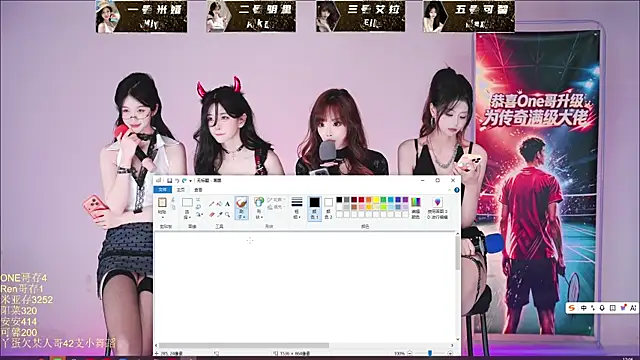The height and width of the screenshot is (360, 640).
Task: Open the Shape outline dropdown
Action: coord(276,200)
